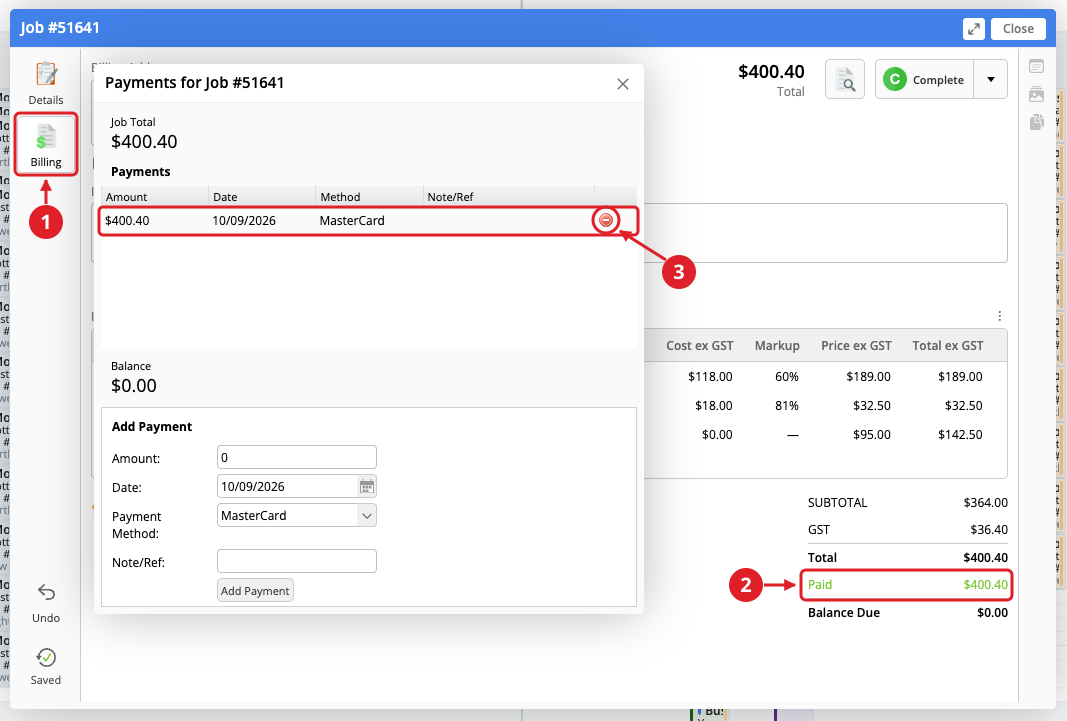Expand the Payment Method dropdown

click(367, 516)
